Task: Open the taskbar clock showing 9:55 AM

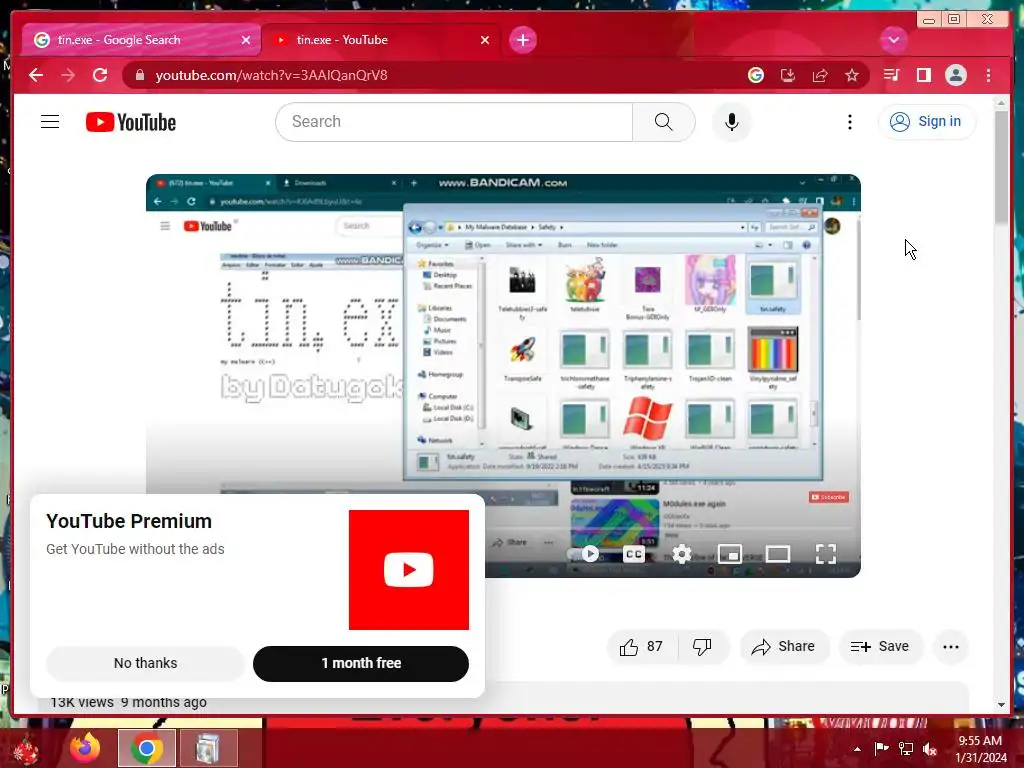Action: pyautogui.click(x=980, y=749)
